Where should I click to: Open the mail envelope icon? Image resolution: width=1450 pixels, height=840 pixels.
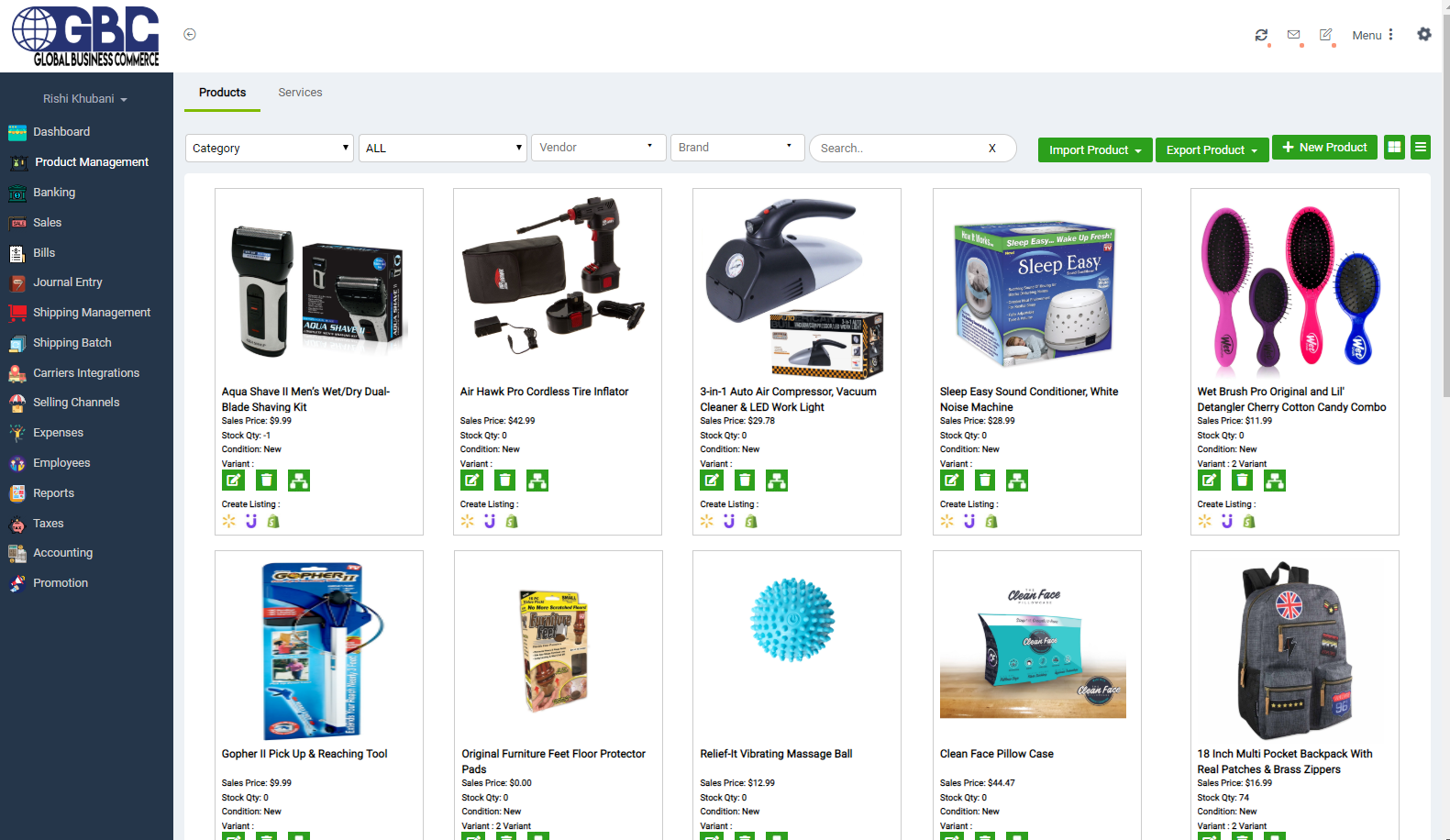click(x=1293, y=35)
